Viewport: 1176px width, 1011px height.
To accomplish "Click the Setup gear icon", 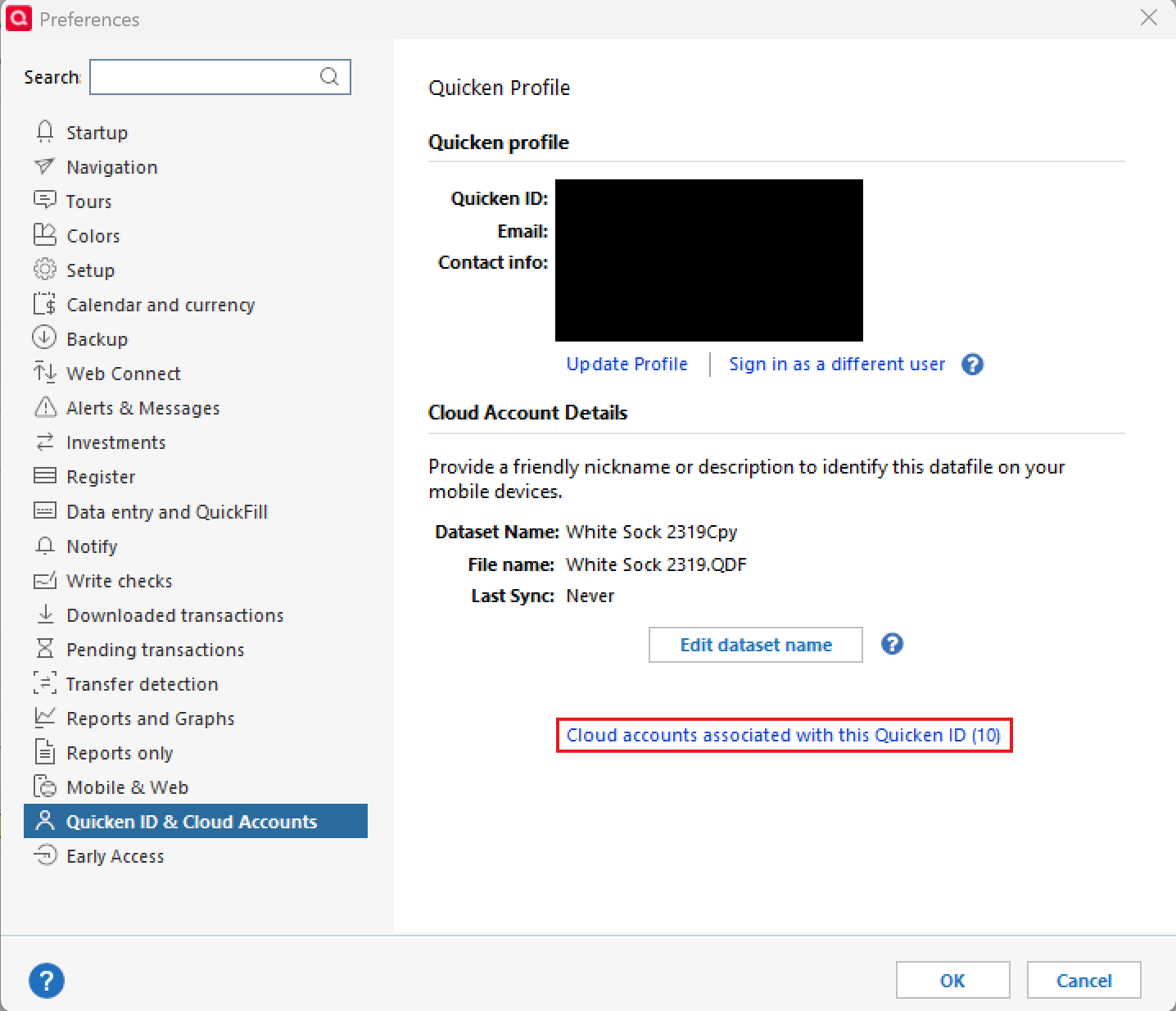I will click(45, 270).
